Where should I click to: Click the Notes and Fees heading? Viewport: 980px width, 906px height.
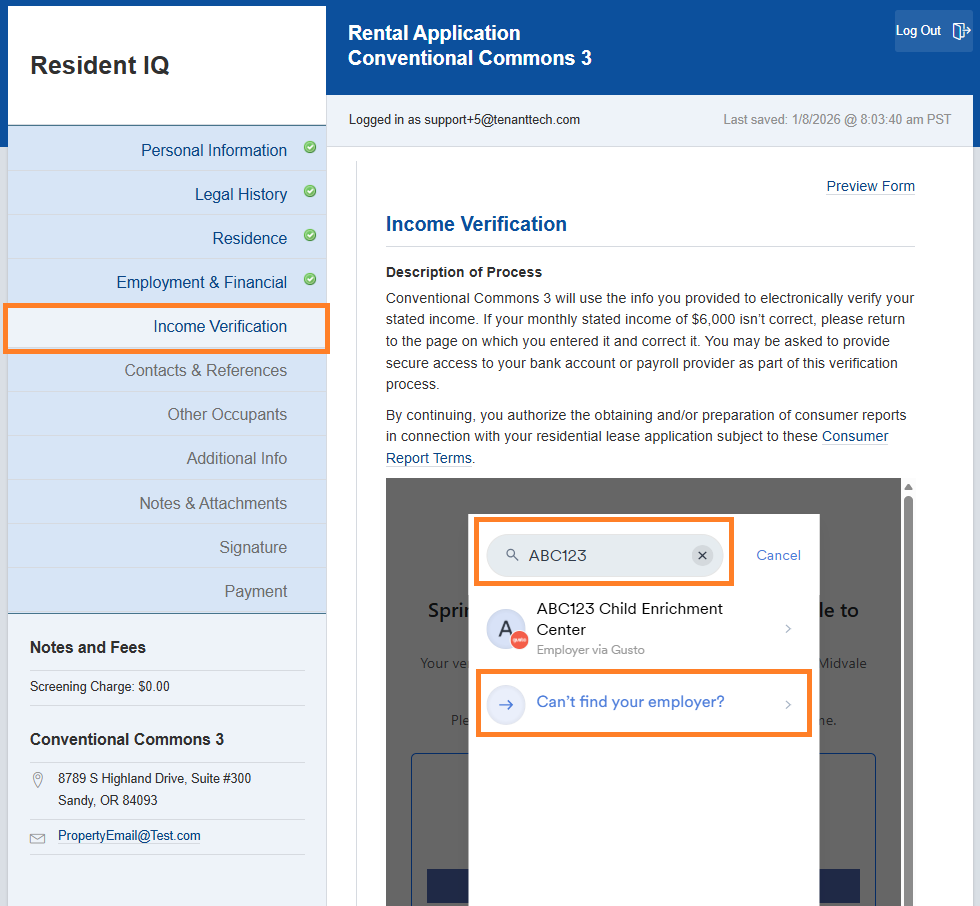tap(88, 647)
